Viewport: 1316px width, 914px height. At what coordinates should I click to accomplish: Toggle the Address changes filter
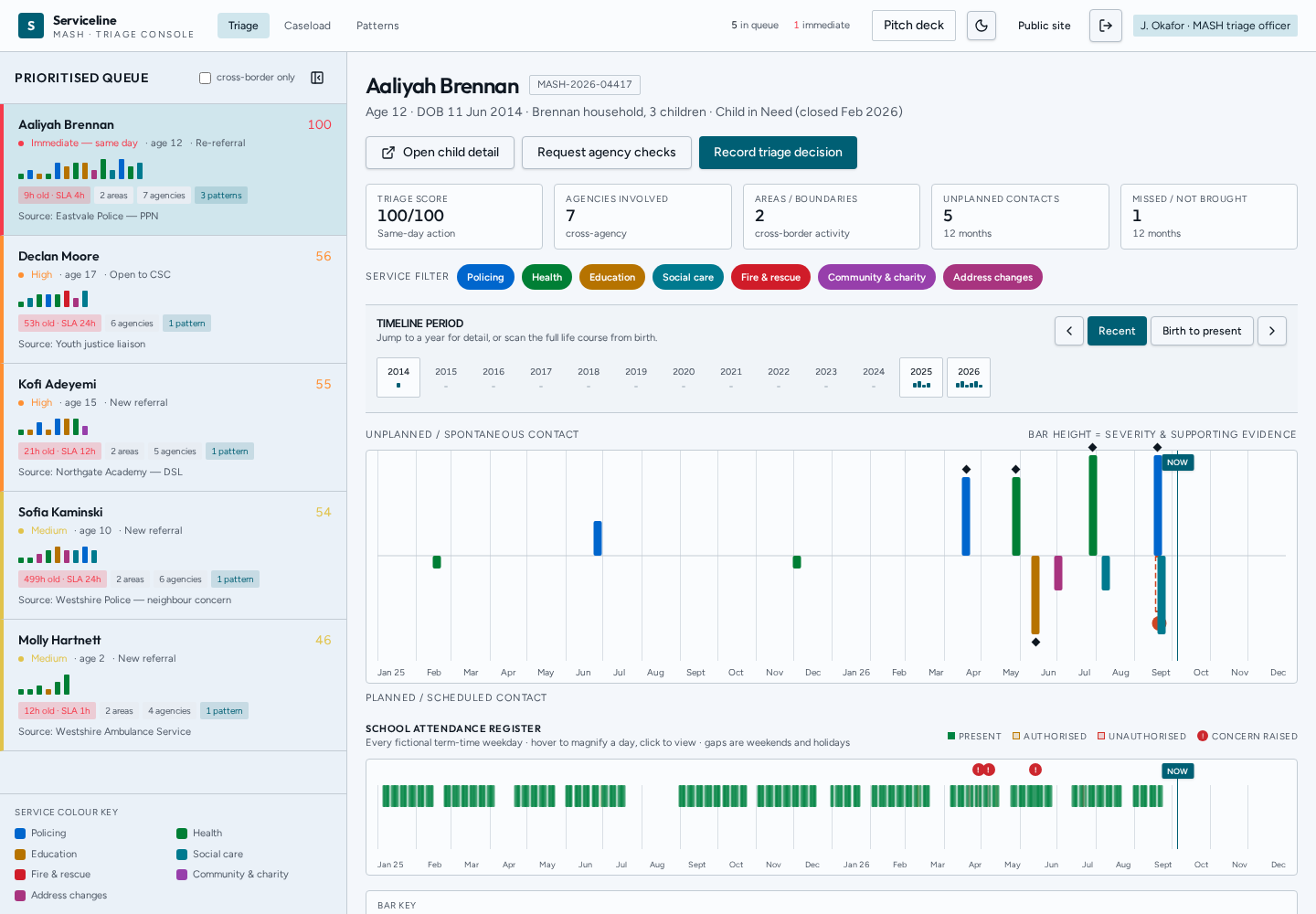(x=992, y=277)
